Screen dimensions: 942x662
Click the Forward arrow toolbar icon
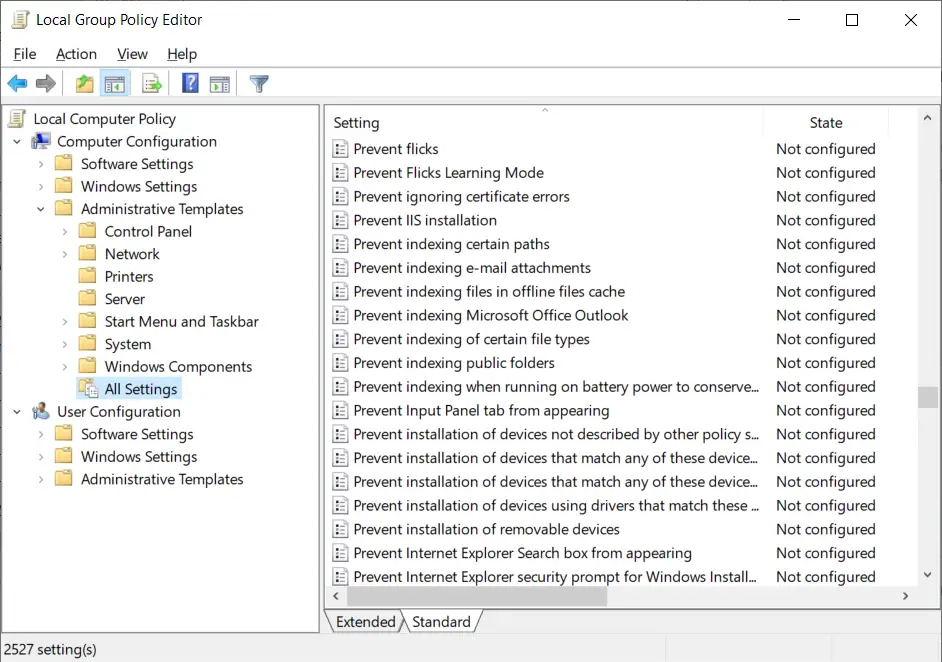[x=46, y=84]
